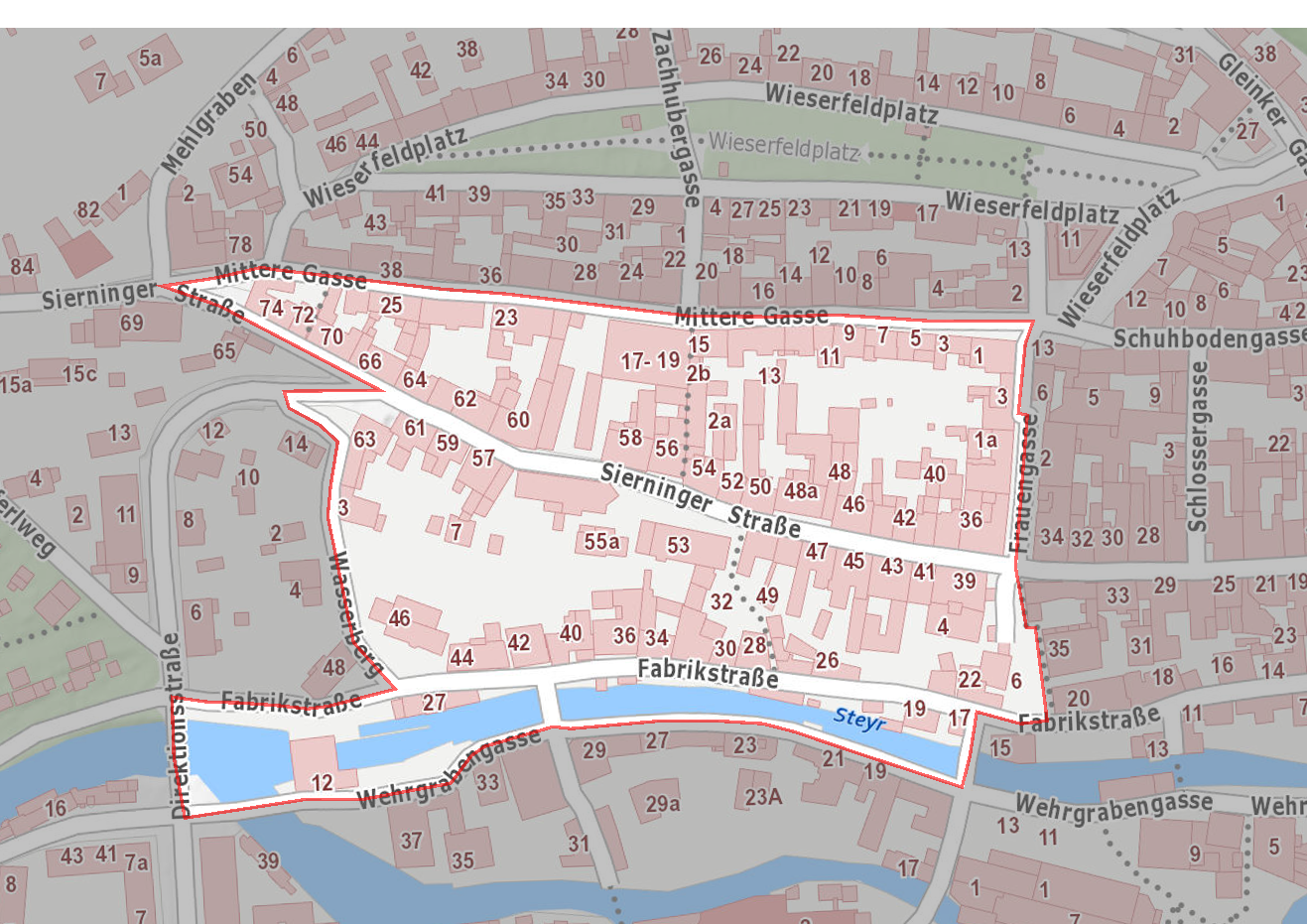Select building number 53
The image size is (1307, 924).
(x=678, y=545)
